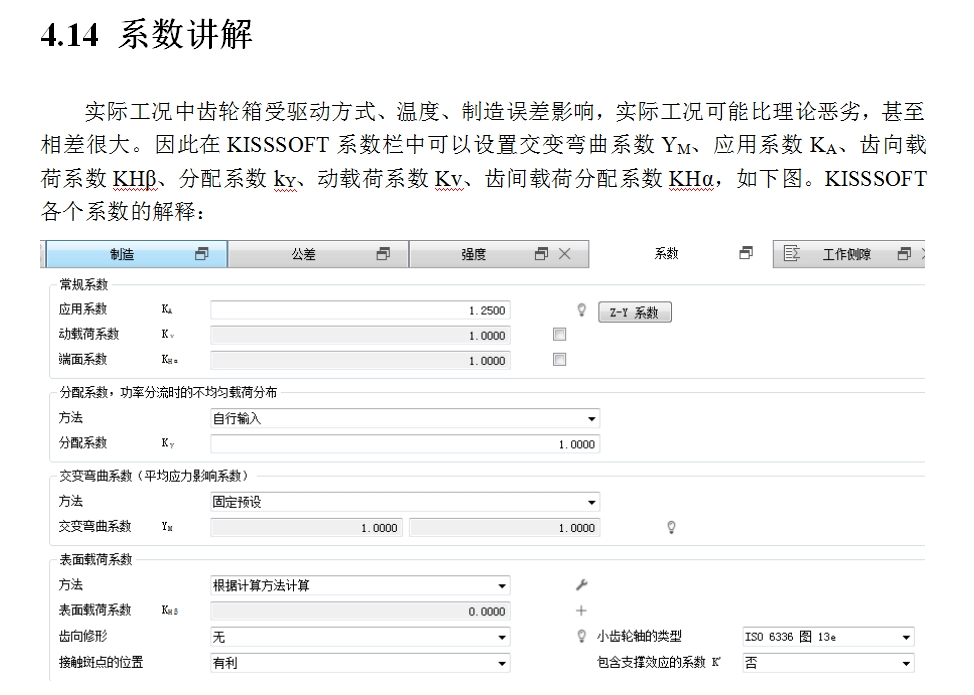Image resolution: width=974 pixels, height=695 pixels.
Task: Close the 强度 tab
Action: coord(565,253)
